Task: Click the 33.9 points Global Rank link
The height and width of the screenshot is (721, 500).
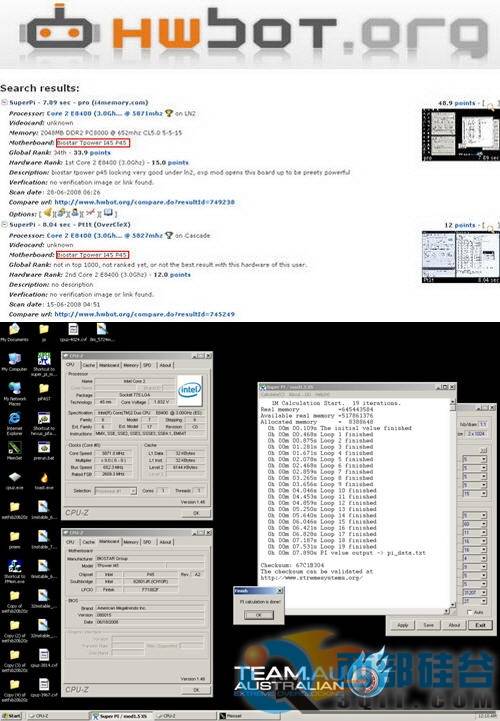Action: (92, 153)
